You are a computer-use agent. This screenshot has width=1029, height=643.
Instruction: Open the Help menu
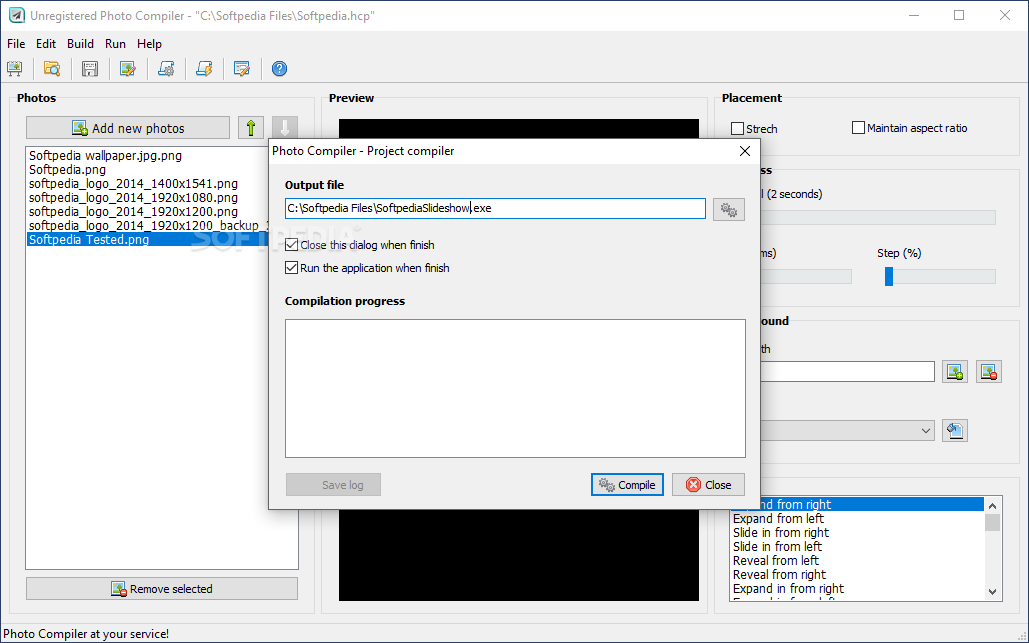149,44
